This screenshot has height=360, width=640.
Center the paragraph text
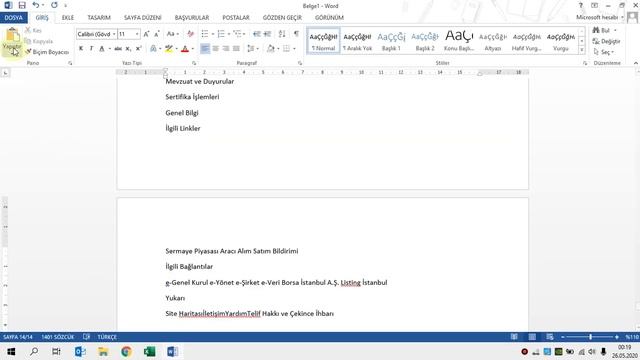click(216, 49)
